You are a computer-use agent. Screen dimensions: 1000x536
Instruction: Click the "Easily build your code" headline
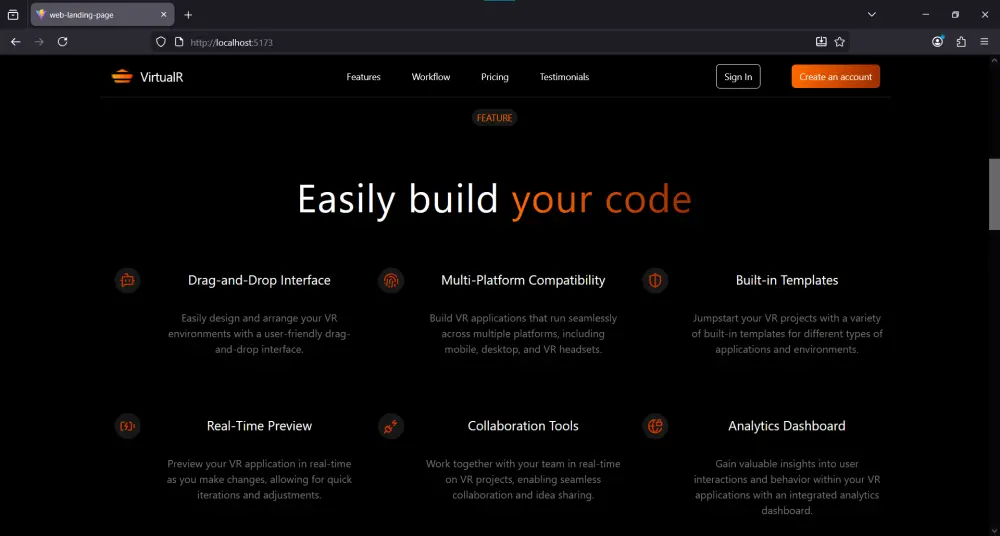pyautogui.click(x=494, y=200)
